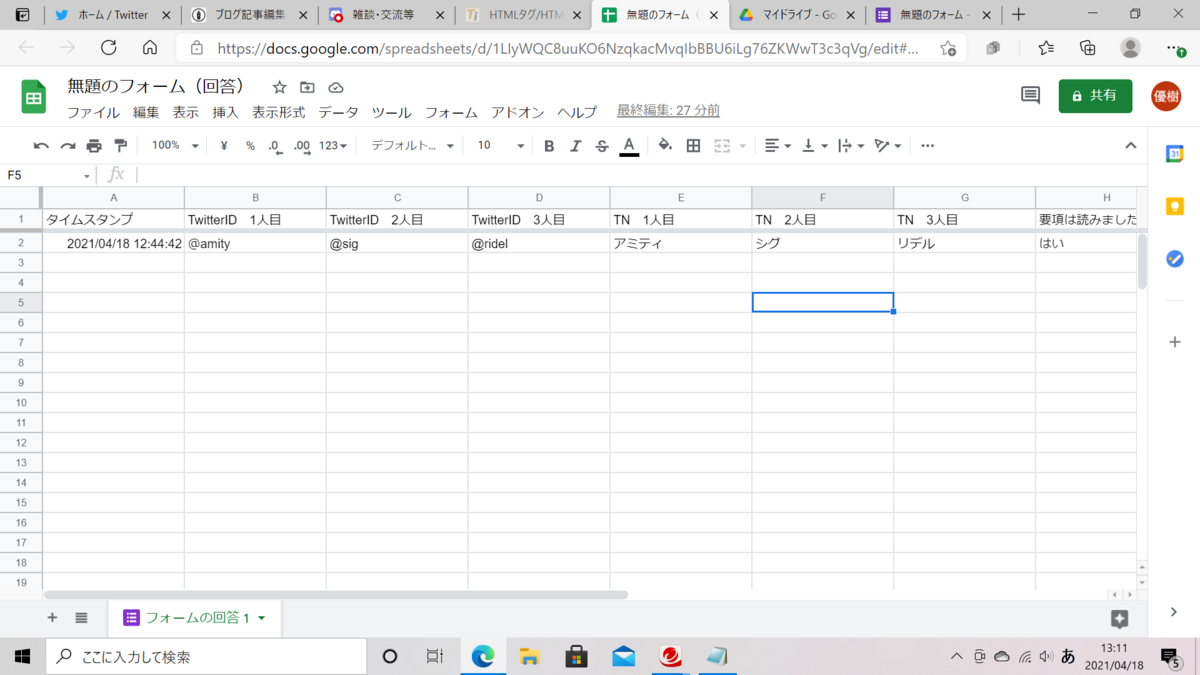The height and width of the screenshot is (675, 1200).
Task: Click the green 共有 share button
Action: point(1095,95)
